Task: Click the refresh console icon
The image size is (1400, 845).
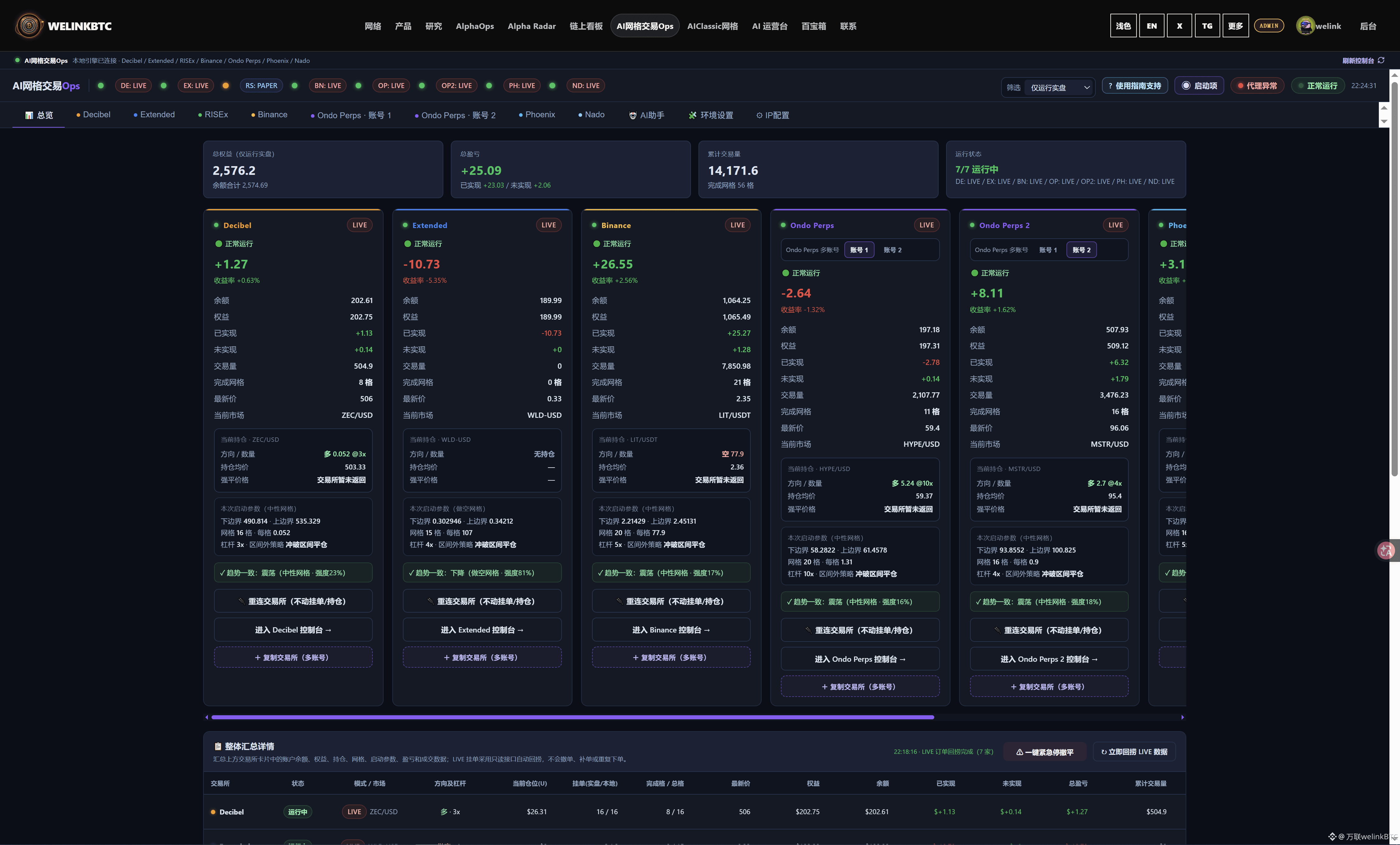Action: pos(1381,60)
